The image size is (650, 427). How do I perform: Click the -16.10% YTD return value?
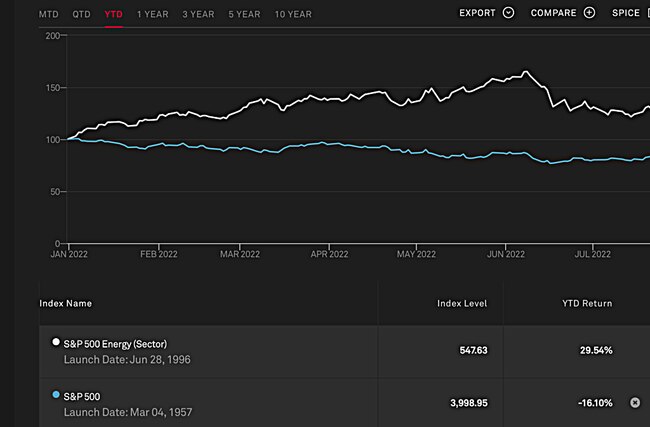click(x=595, y=403)
